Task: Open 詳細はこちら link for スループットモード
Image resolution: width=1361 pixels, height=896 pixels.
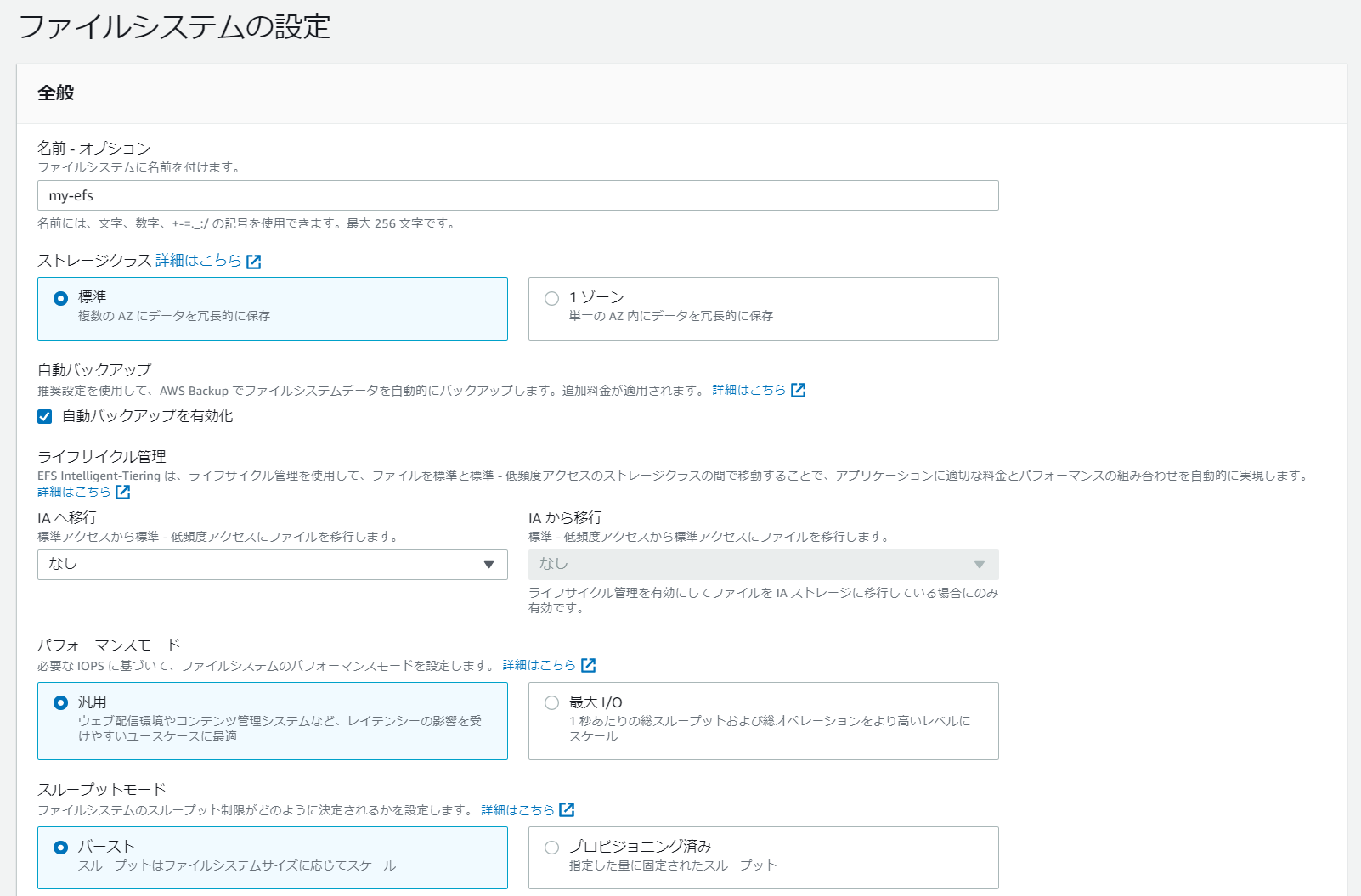Action: point(518,809)
